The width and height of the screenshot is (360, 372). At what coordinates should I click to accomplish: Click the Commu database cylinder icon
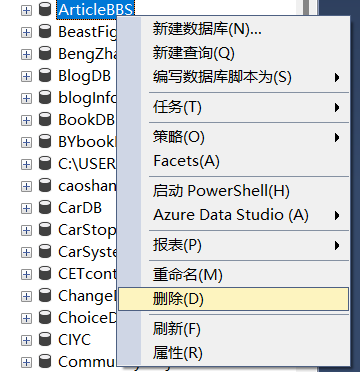point(45,362)
